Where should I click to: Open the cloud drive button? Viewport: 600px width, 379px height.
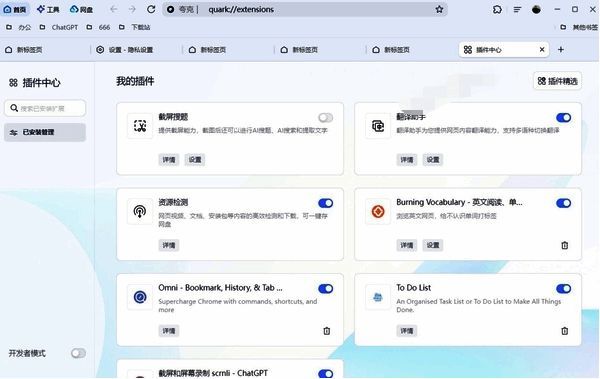[x=81, y=9]
